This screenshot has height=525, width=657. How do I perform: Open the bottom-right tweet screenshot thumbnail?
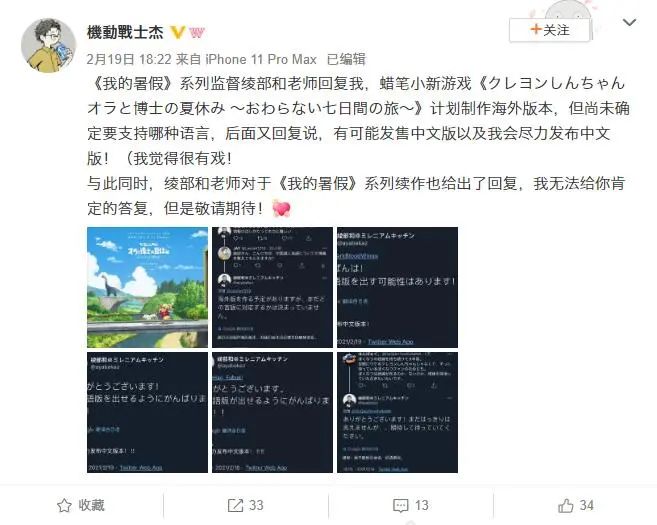[397, 412]
